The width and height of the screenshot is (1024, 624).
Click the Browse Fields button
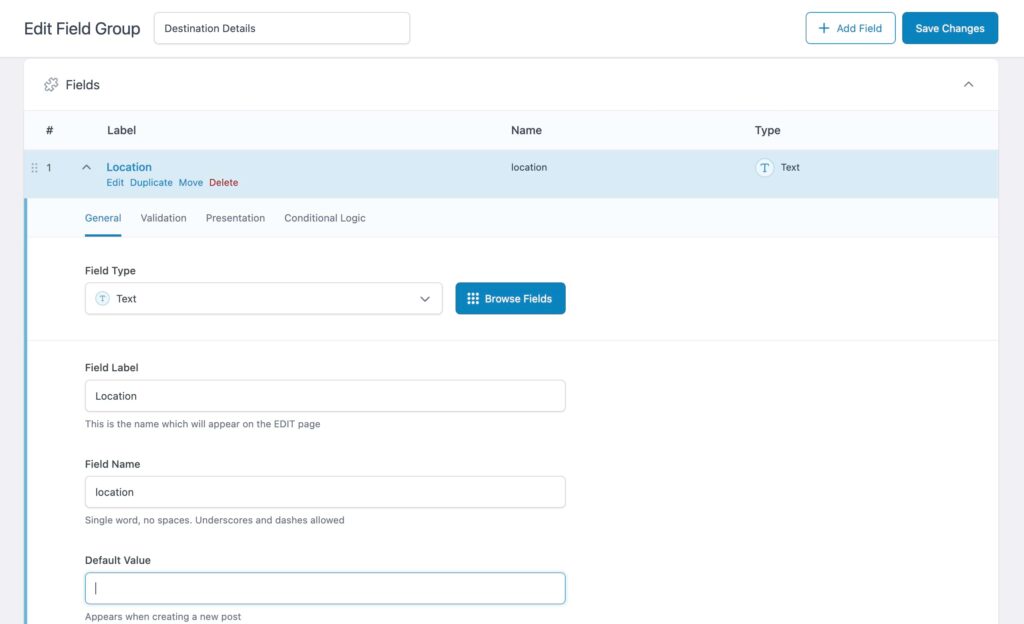(510, 298)
